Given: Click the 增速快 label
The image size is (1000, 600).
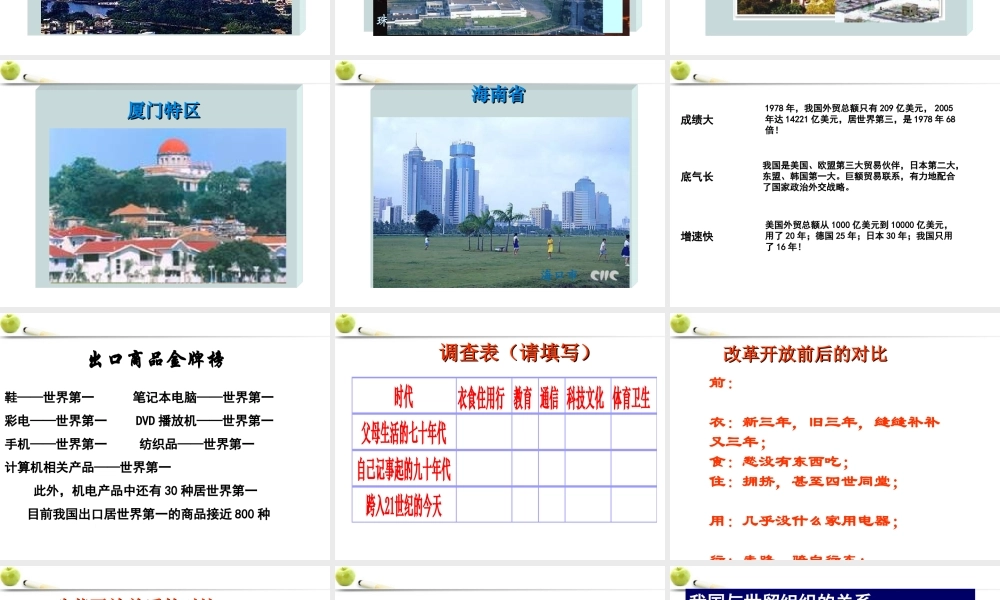Looking at the screenshot, I should 696,237.
